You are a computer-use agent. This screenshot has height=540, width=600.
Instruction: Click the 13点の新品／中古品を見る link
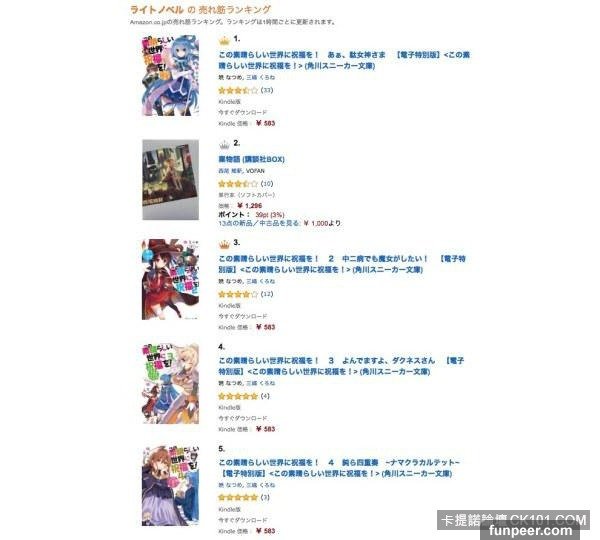click(x=259, y=223)
